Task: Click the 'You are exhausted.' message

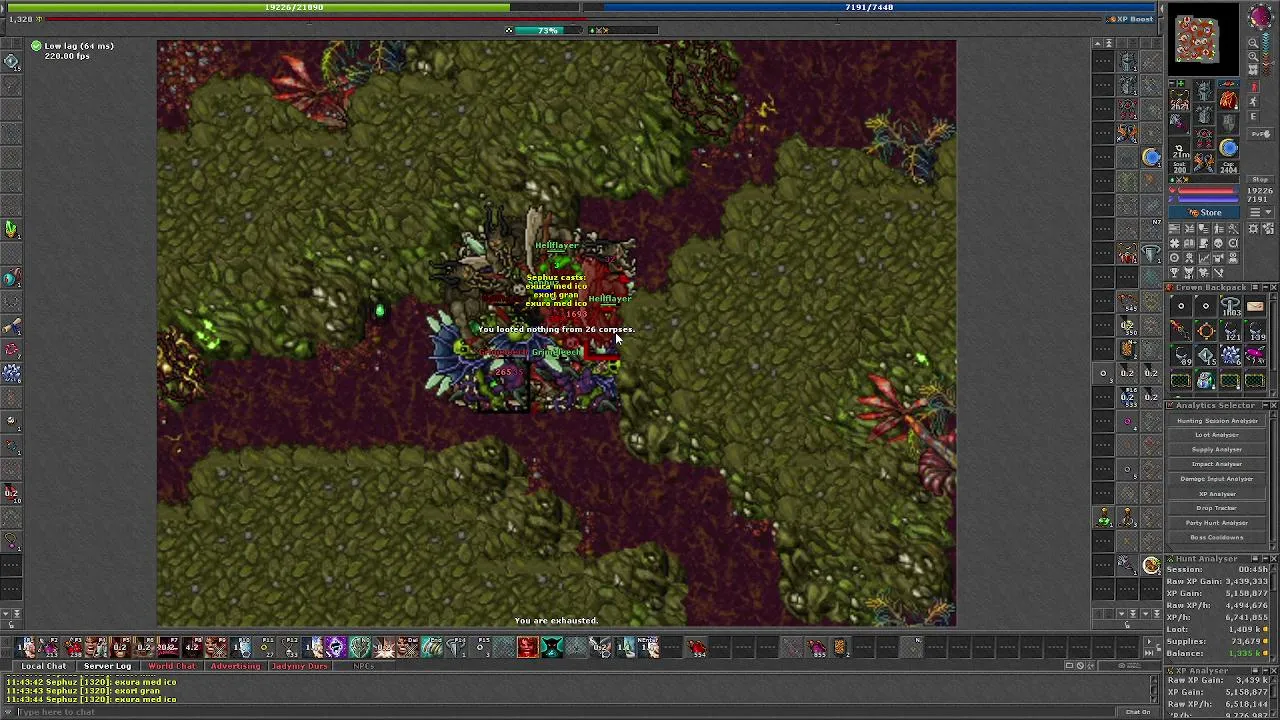Action: (556, 621)
